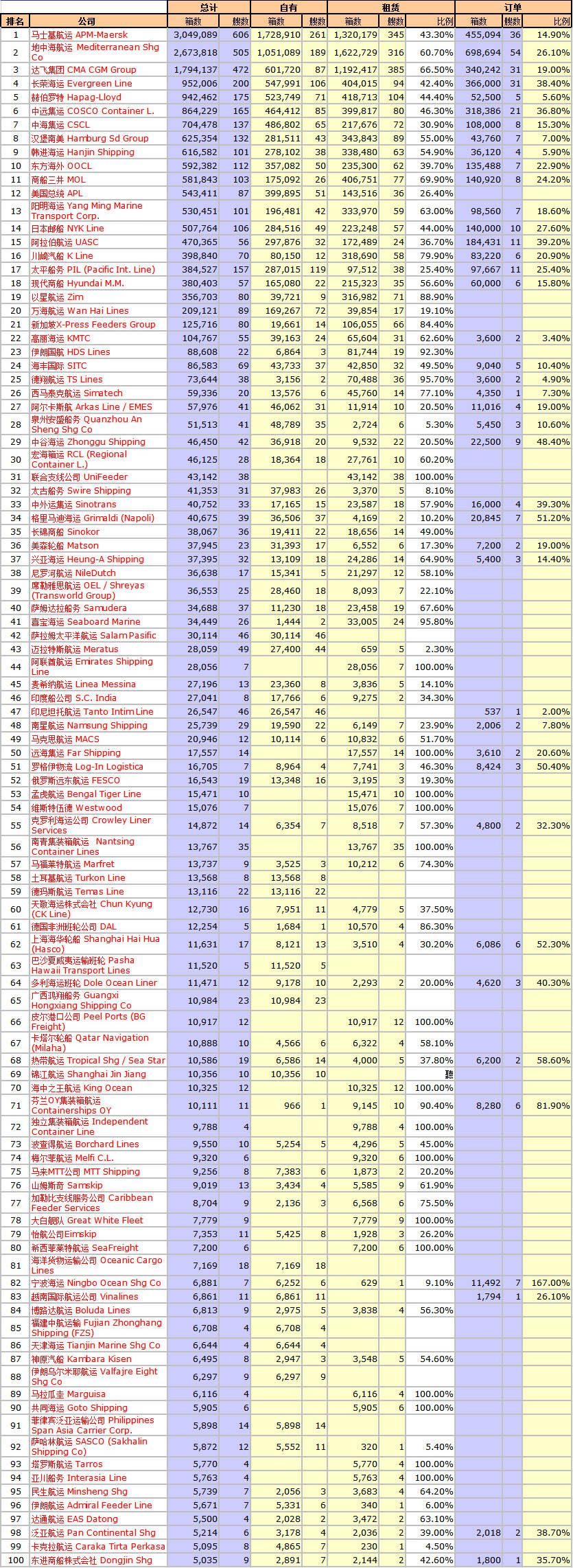Click 越南国际航运公司 Vinalines name
The height and width of the screenshot is (1568, 573).
(85, 1296)
